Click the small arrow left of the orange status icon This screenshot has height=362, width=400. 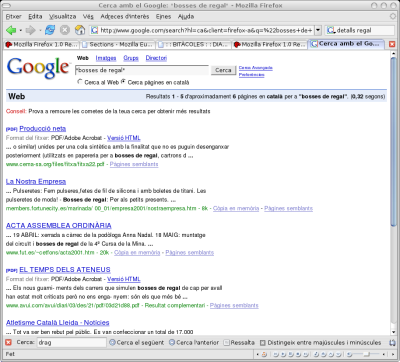[x=257, y=354]
